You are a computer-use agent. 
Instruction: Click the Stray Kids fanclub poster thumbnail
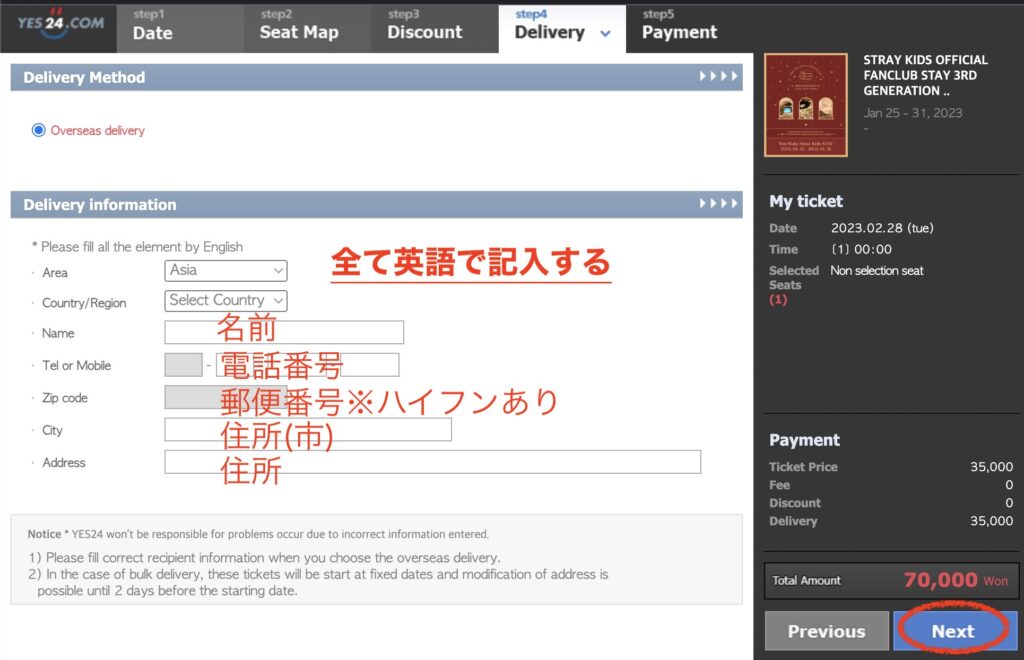pyautogui.click(x=805, y=105)
